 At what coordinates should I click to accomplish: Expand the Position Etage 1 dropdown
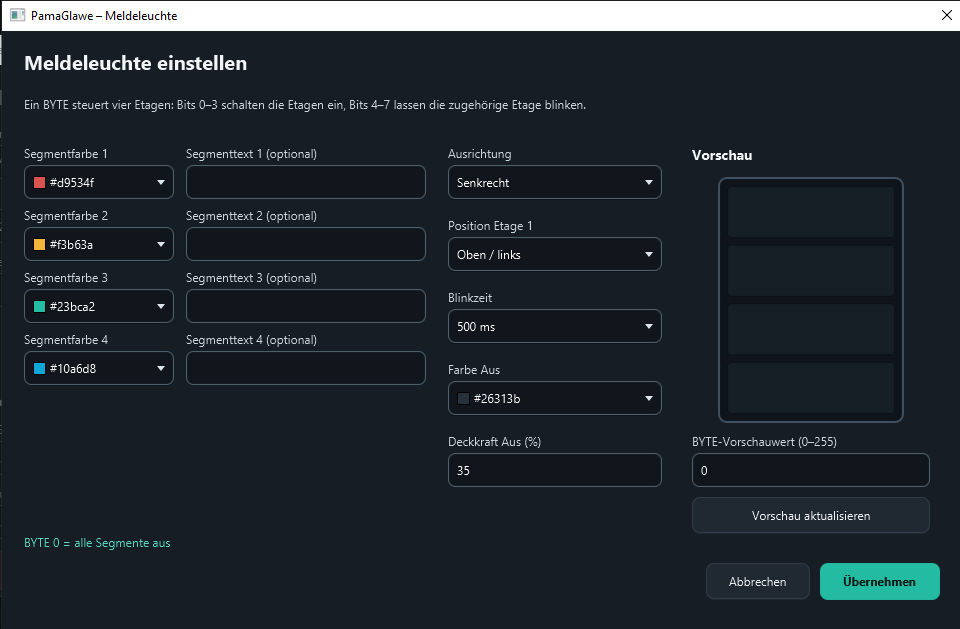pos(555,254)
